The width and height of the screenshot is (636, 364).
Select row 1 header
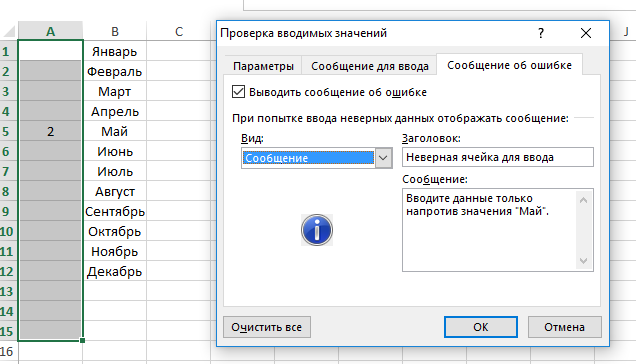[x=9, y=52]
